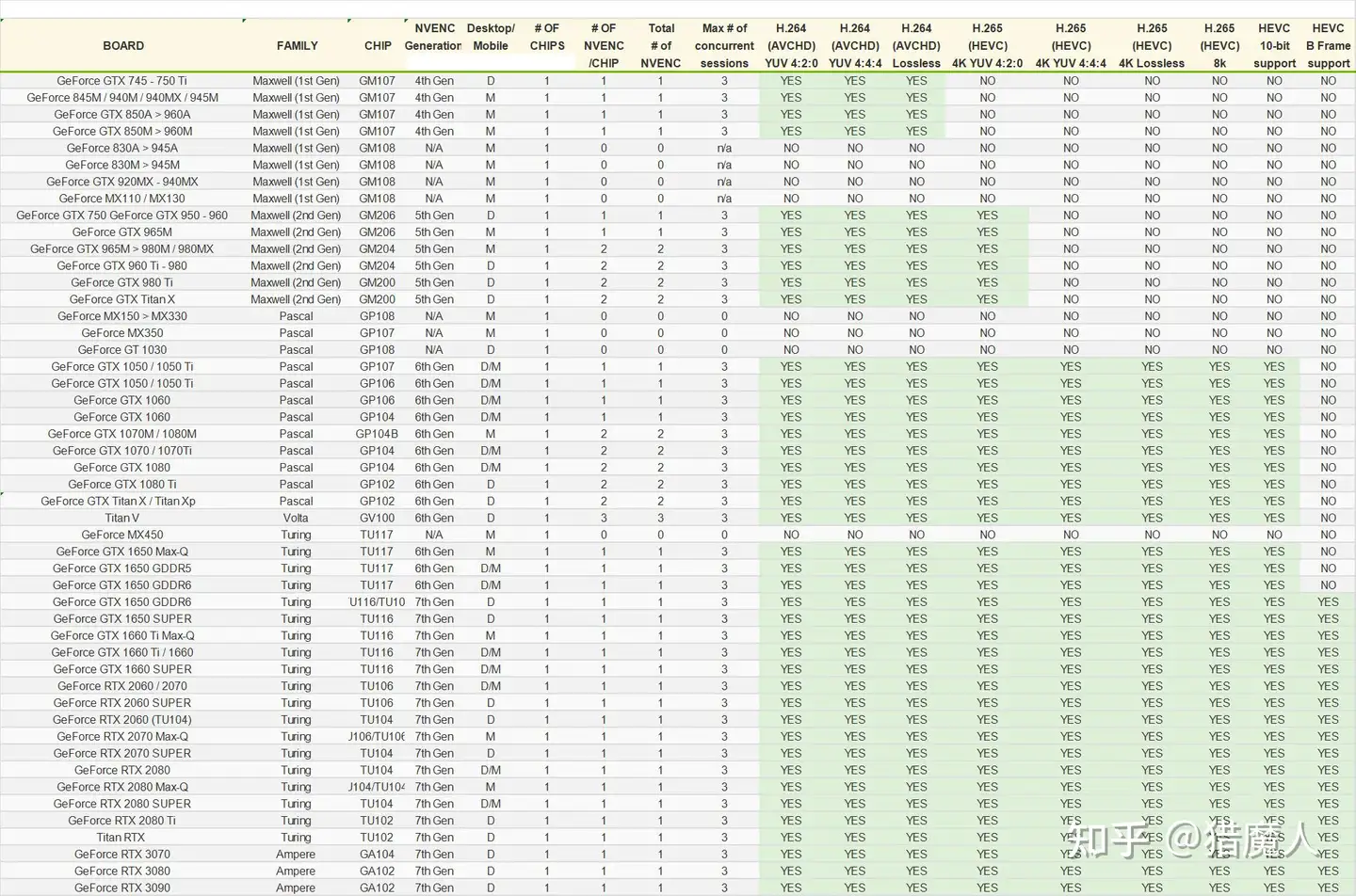The height and width of the screenshot is (896, 1356).
Task: Select the H.265 (HEVC) 8k header
Action: tap(1219, 45)
